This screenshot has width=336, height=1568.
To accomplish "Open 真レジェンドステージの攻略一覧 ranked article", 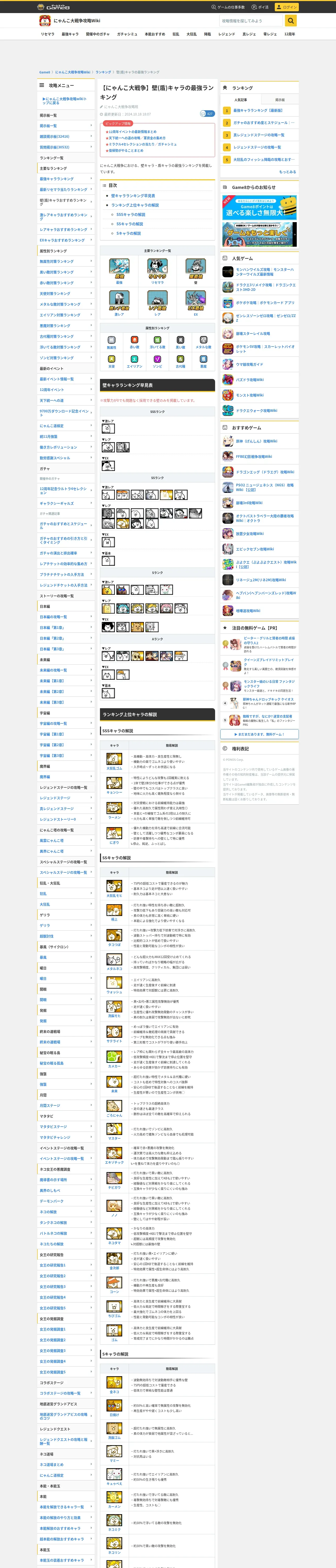I will tap(259, 135).
